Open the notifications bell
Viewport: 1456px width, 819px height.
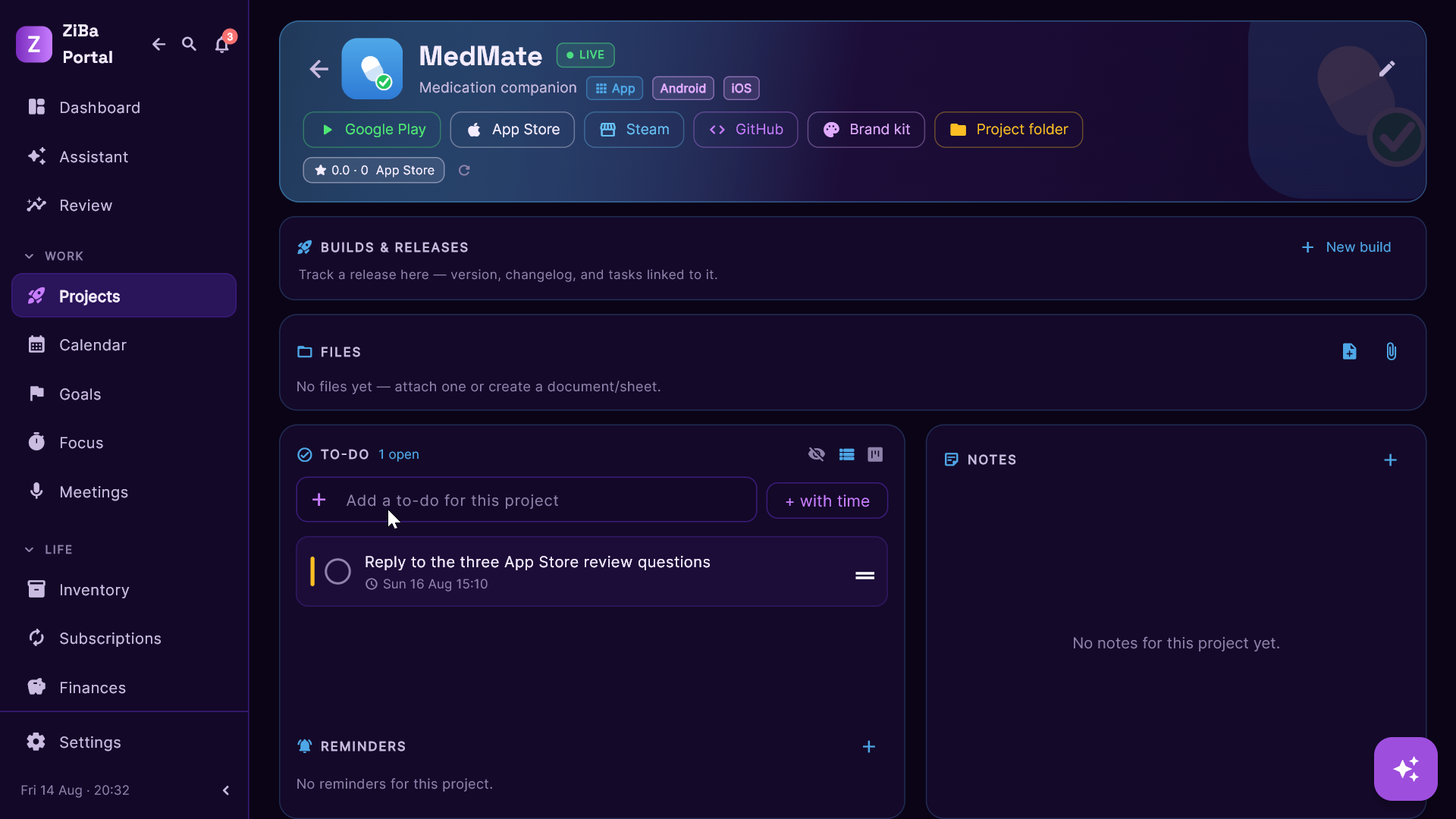(221, 44)
